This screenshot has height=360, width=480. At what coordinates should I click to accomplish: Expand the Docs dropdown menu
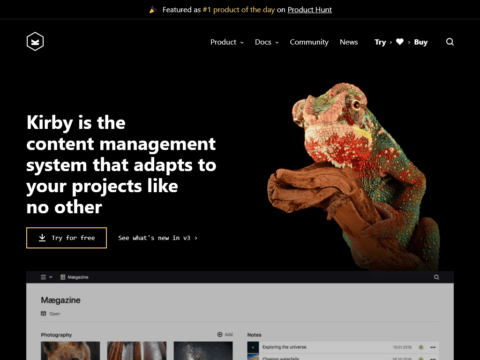[267, 42]
